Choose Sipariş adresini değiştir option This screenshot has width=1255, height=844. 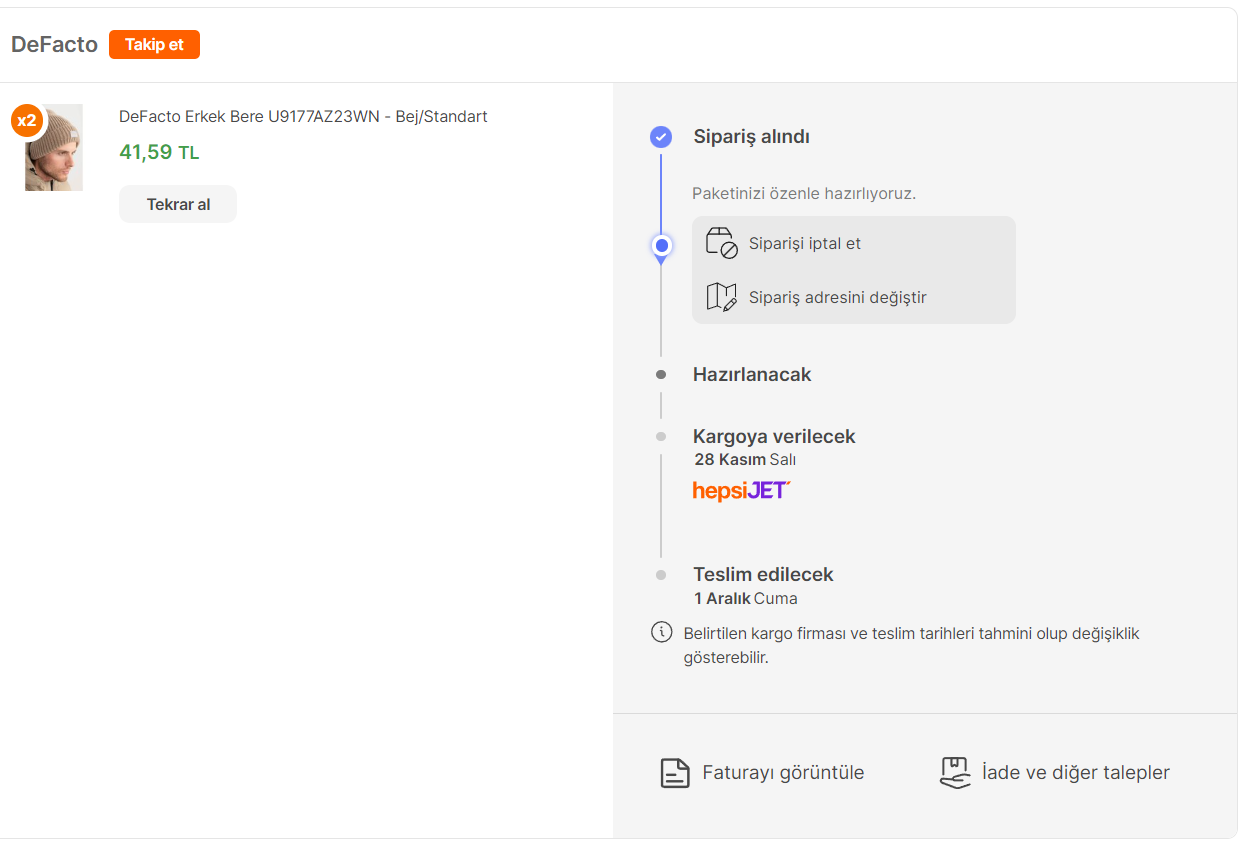coord(837,297)
